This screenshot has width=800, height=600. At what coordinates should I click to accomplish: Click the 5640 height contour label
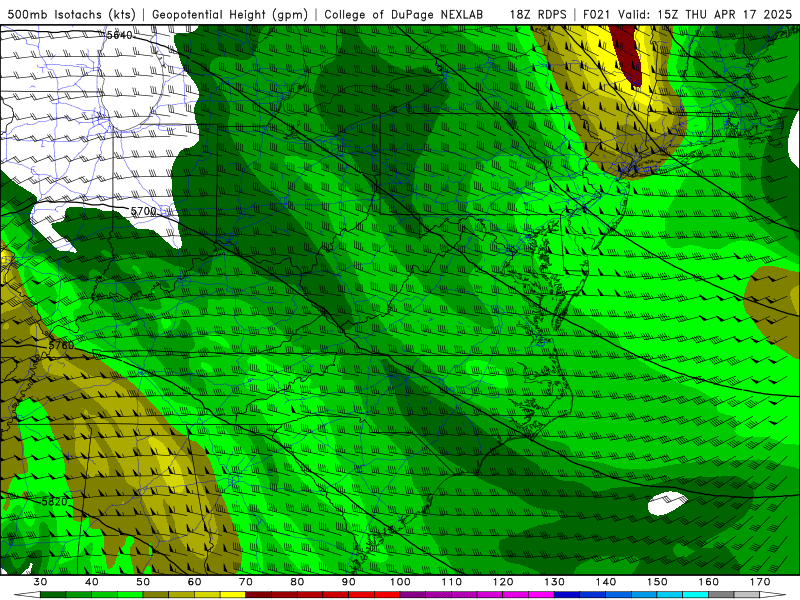click(119, 35)
